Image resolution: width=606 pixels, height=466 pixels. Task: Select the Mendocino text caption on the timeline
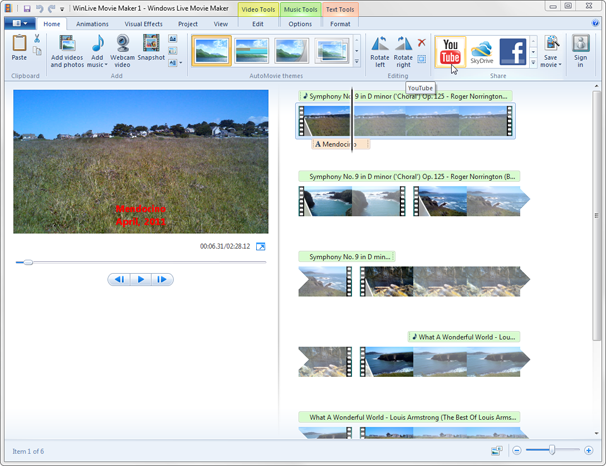[x=340, y=145]
